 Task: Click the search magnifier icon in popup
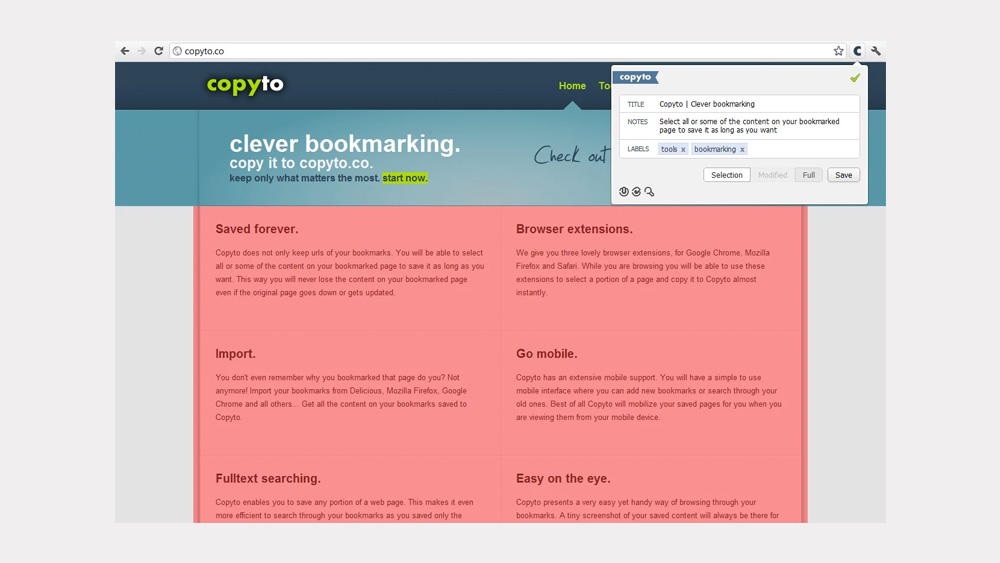point(649,191)
